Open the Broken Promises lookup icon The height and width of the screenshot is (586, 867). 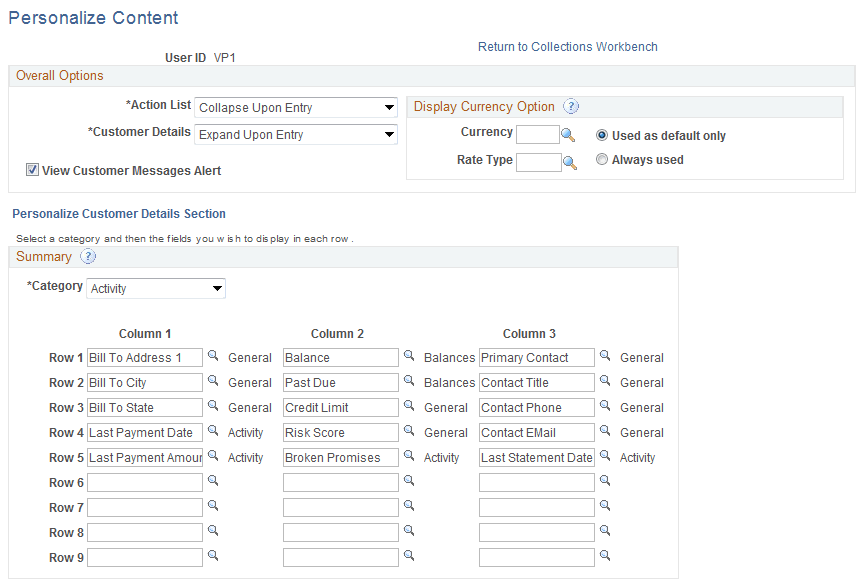coord(407,457)
